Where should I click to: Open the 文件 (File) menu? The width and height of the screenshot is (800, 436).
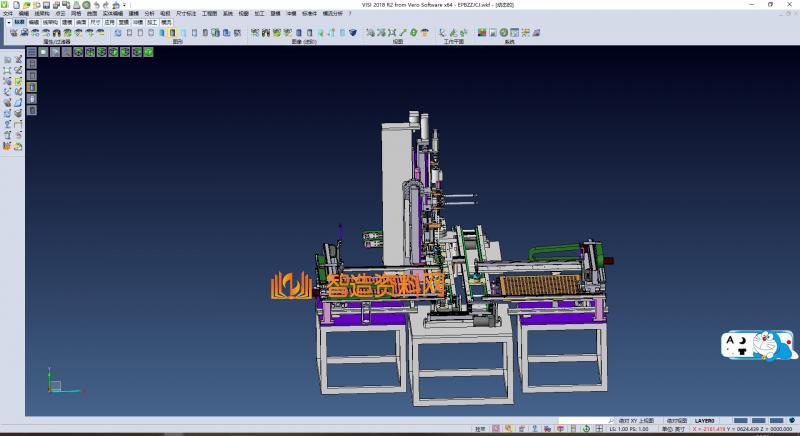[7, 13]
